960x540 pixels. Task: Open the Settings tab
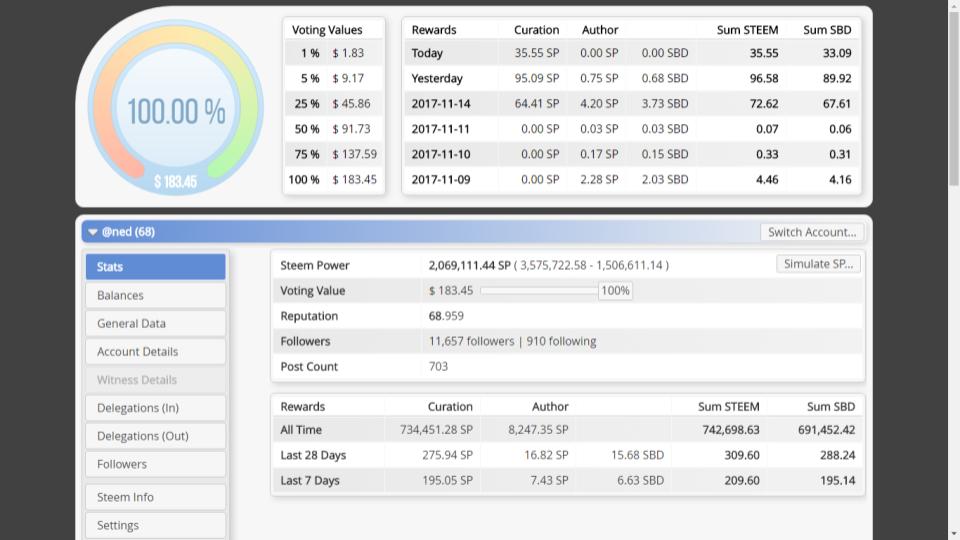[156, 525]
